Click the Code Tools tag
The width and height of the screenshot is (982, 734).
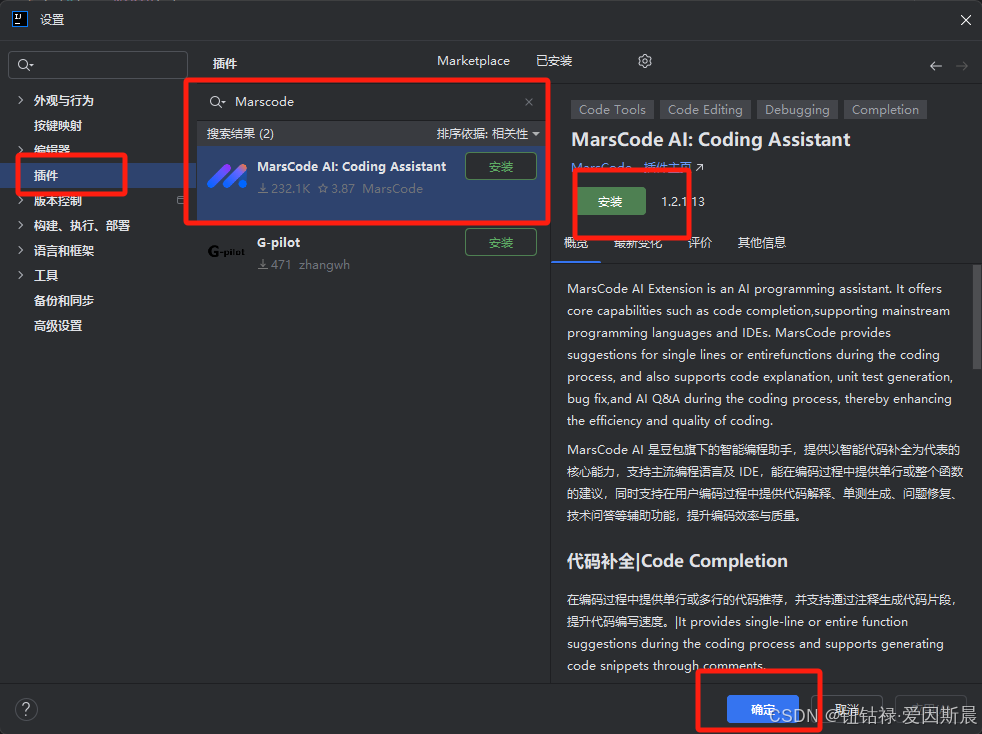click(x=612, y=110)
